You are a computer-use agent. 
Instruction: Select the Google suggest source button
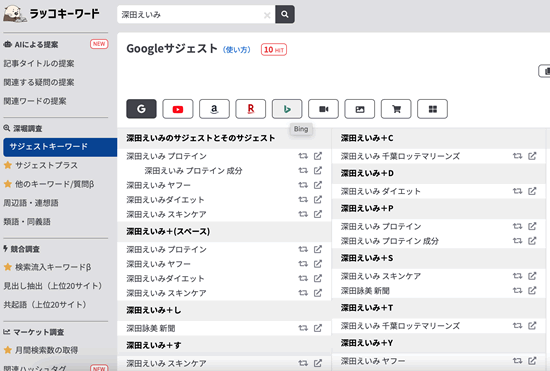coord(141,109)
